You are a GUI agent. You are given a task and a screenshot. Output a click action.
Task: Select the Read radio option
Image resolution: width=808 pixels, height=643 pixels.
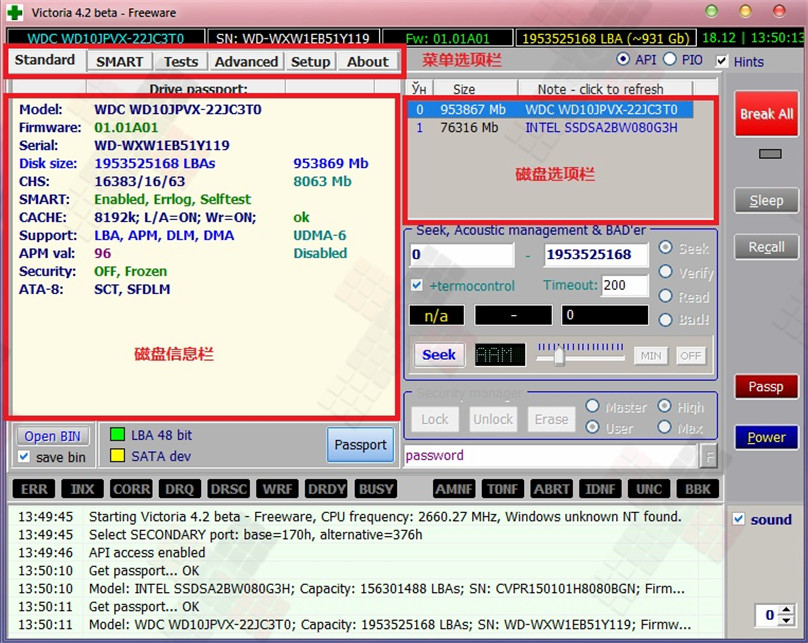click(666, 296)
